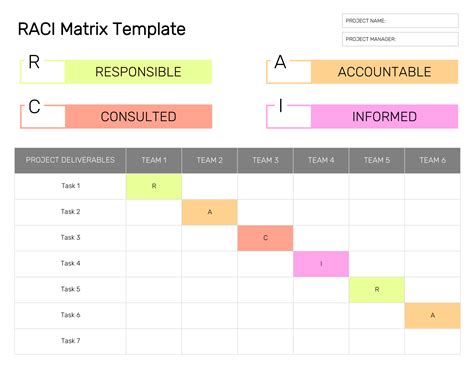Select the green RESPONSIBLE legend bar

point(138,72)
